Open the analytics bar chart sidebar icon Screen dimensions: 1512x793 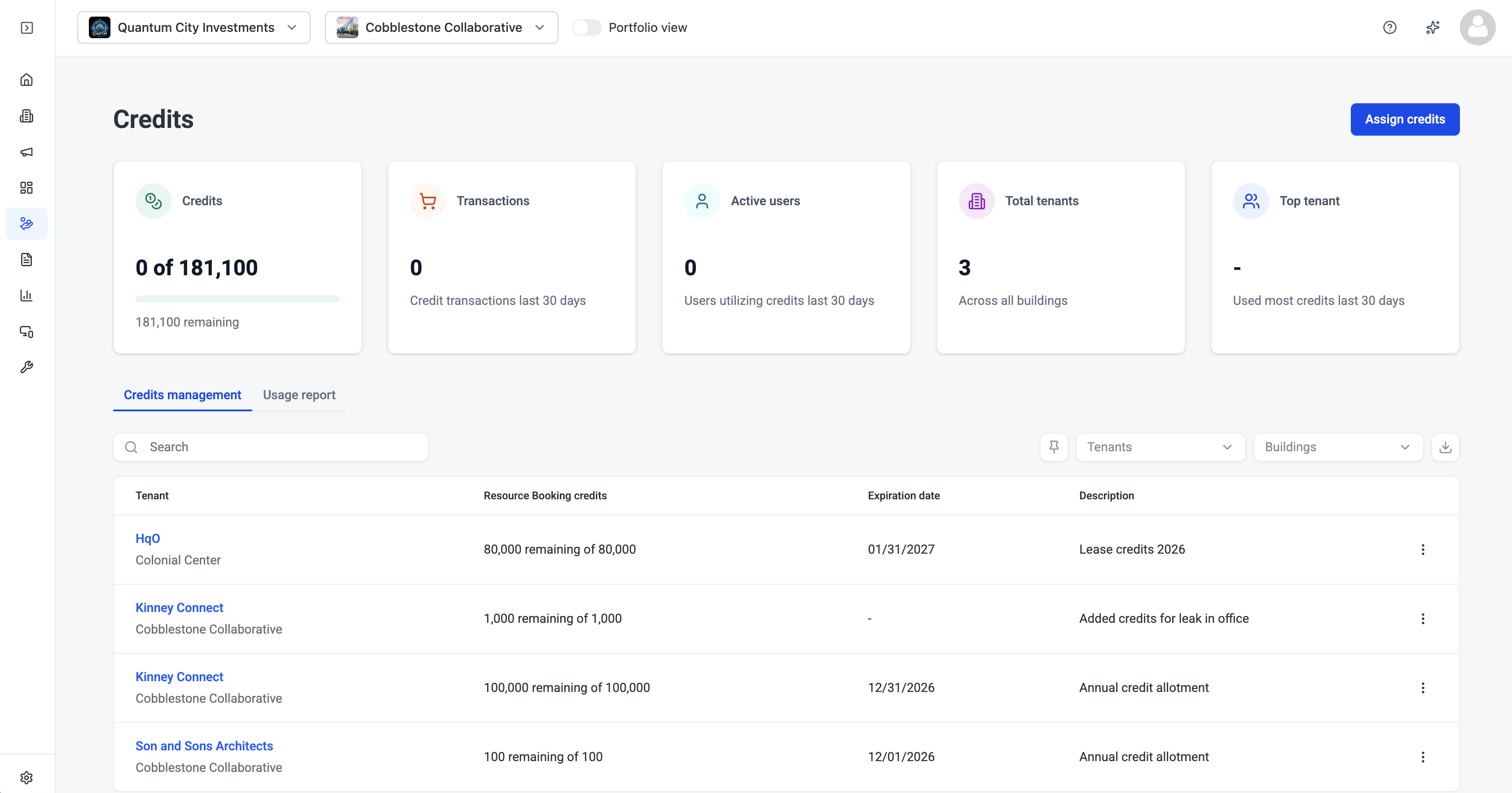point(26,295)
